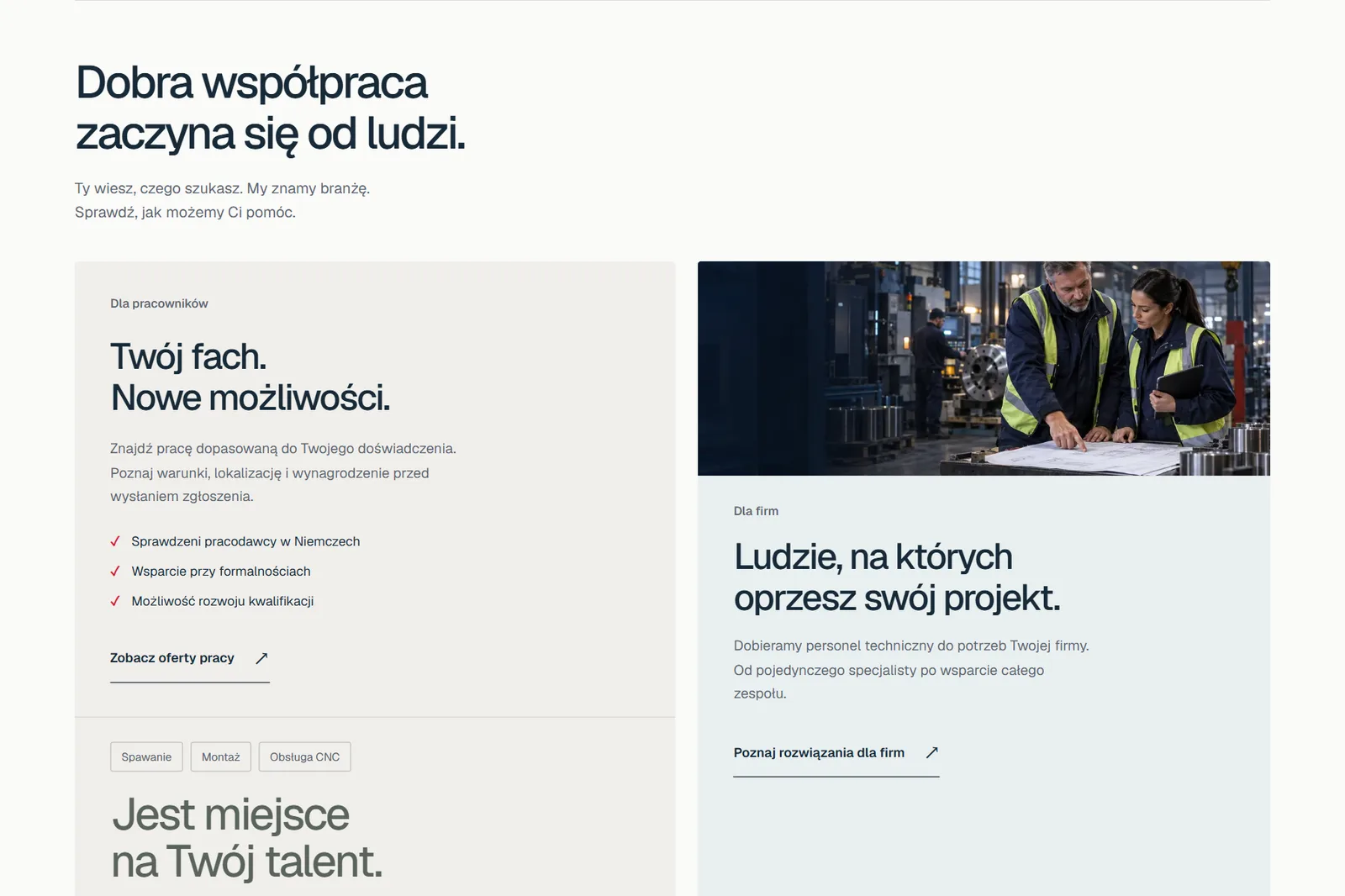Click text "Wsparcie przy formalnościach"
Screen dimensions: 1345x896
point(221,572)
